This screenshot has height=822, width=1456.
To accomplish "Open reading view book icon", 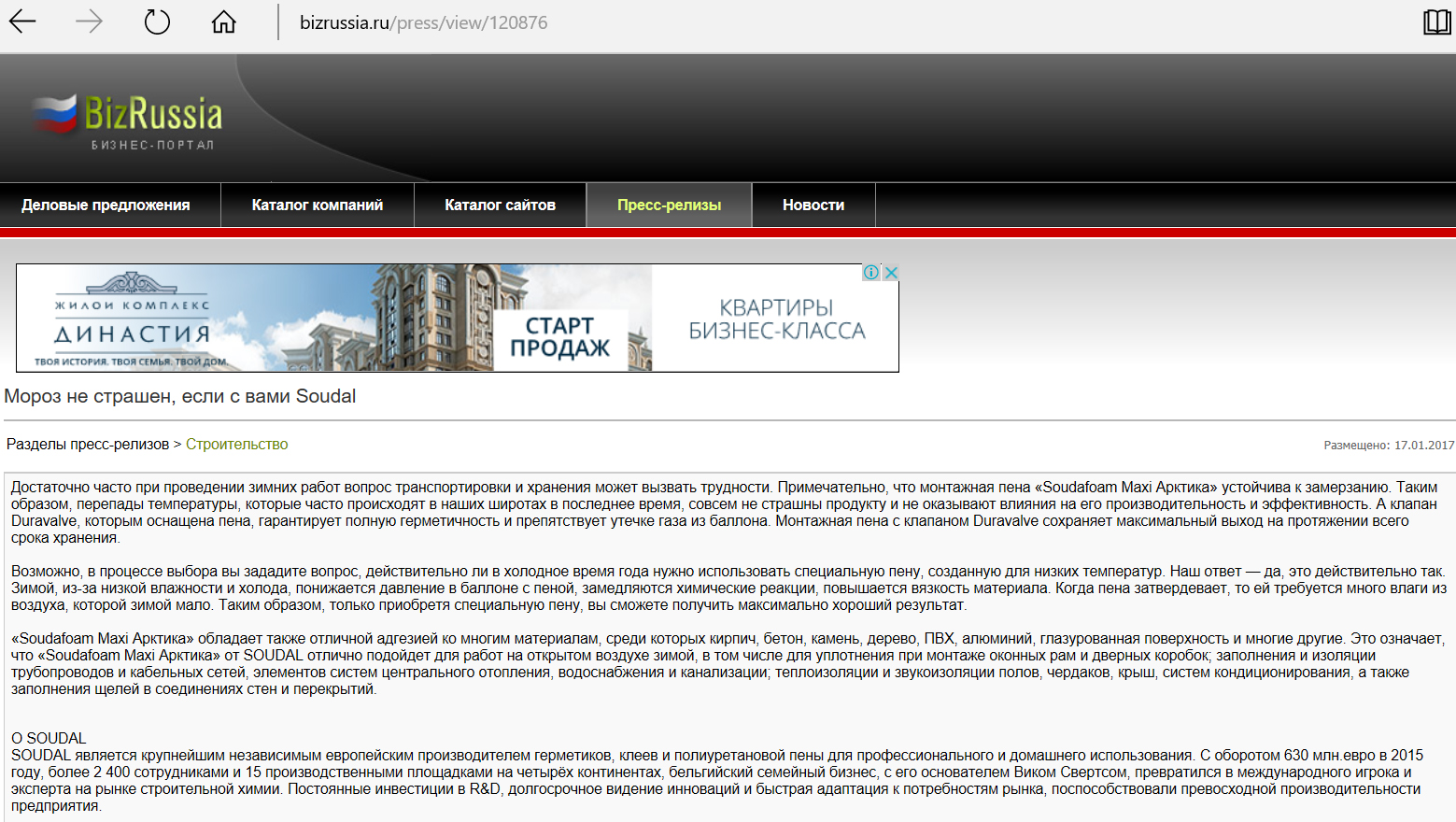I will tap(1436, 22).
